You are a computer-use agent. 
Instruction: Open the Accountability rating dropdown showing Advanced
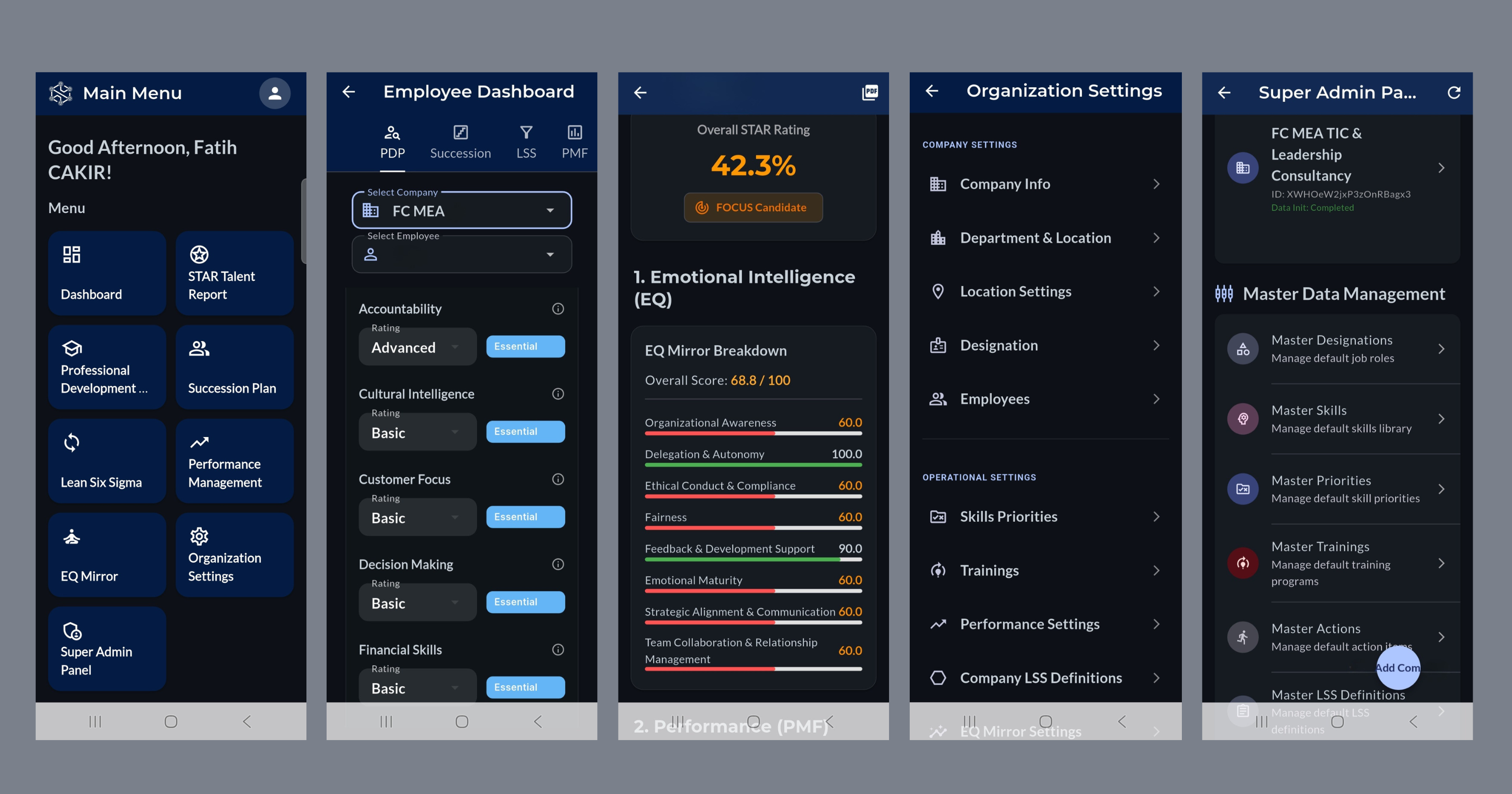click(x=417, y=348)
